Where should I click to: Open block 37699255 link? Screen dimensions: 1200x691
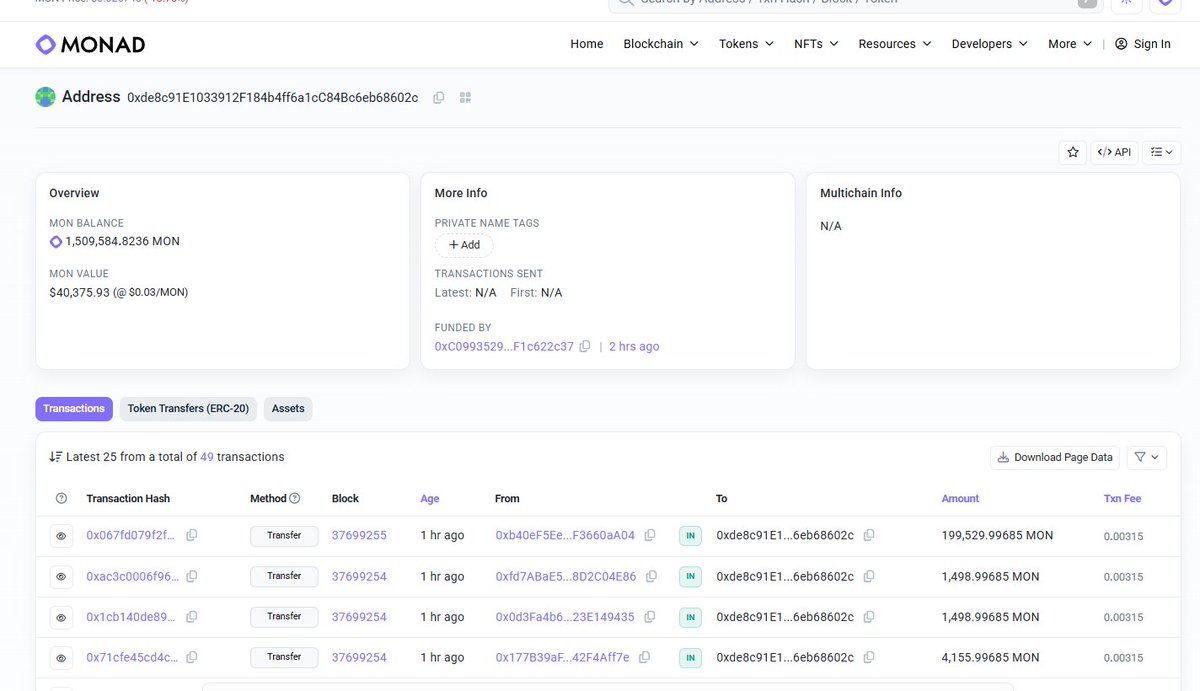pos(359,535)
